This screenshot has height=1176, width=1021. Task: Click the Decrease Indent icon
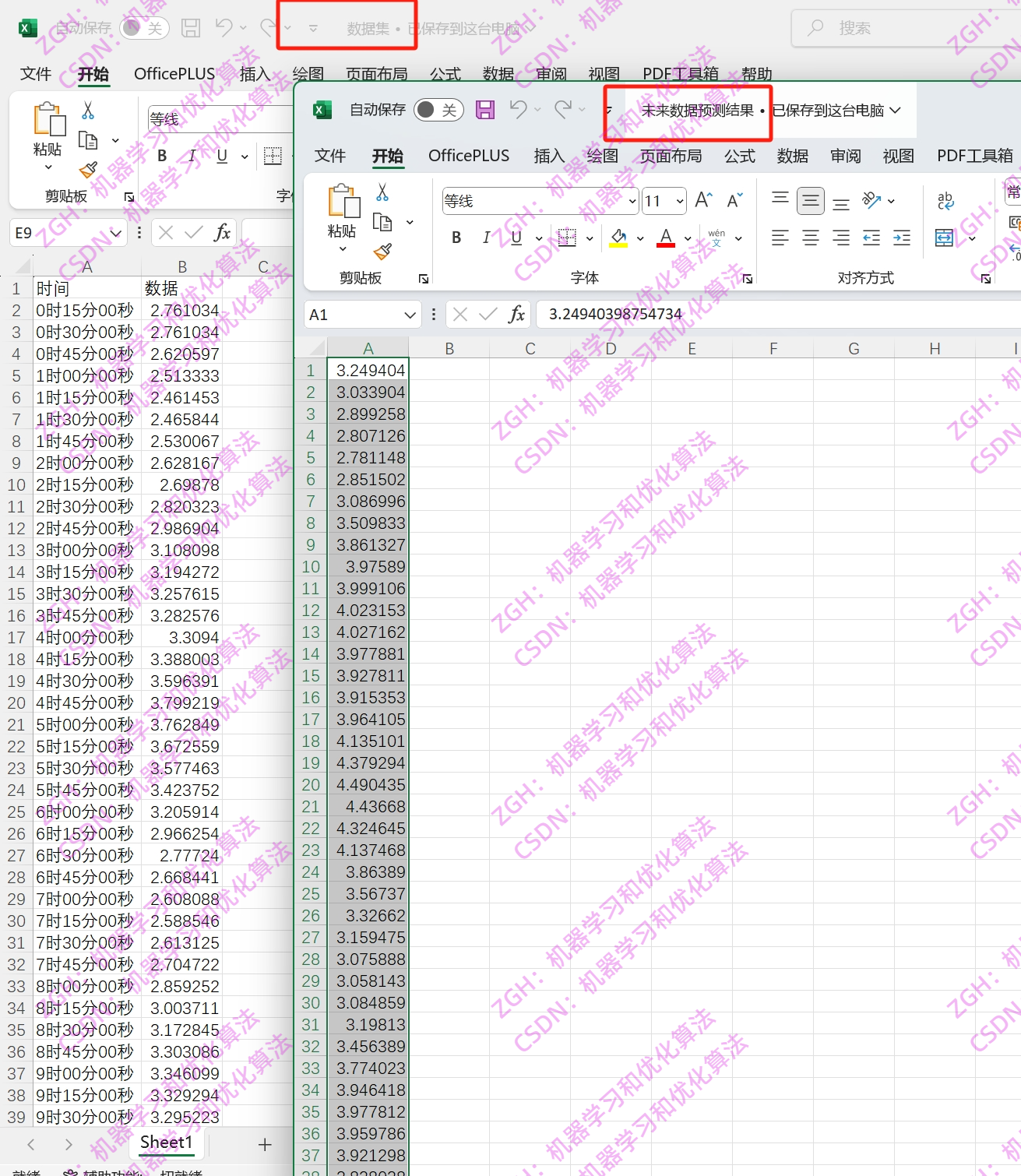[x=871, y=238]
